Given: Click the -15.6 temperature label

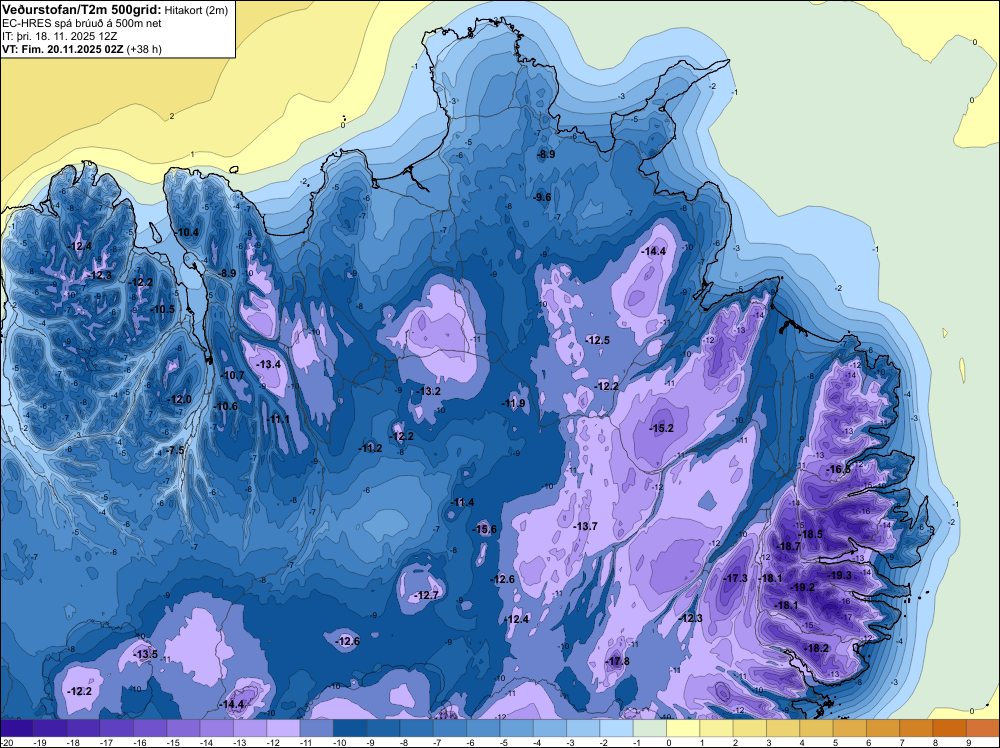Looking at the screenshot, I should pyautogui.click(x=485, y=529).
